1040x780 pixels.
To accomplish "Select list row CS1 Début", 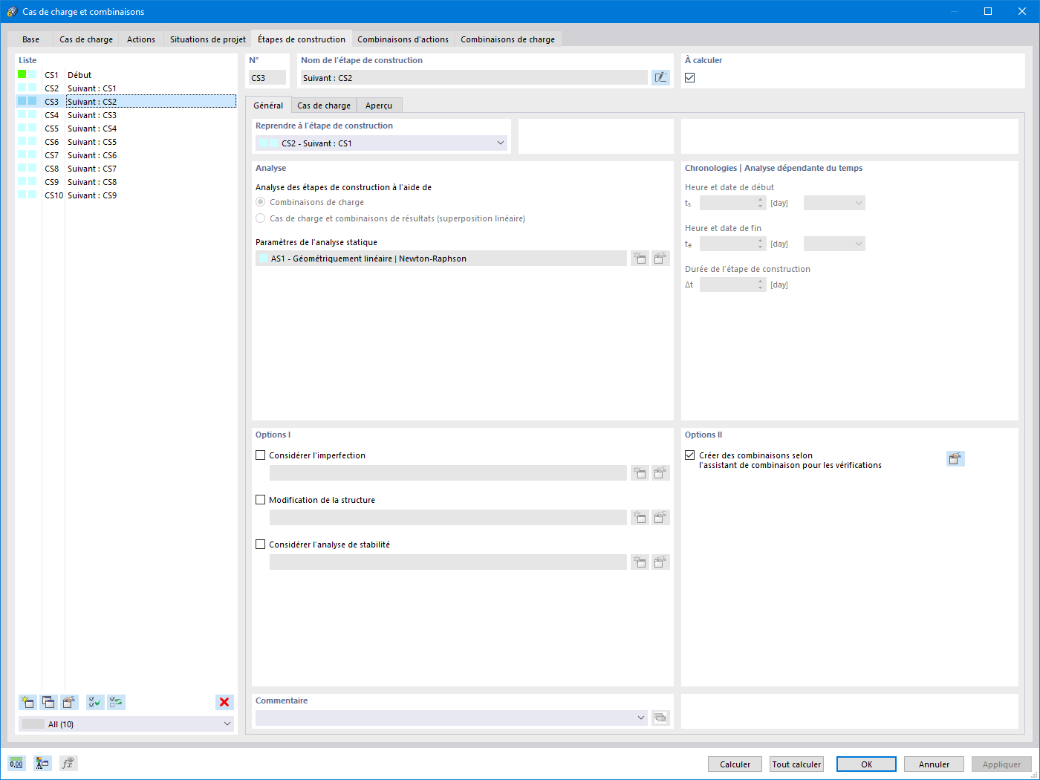I will [x=126, y=75].
